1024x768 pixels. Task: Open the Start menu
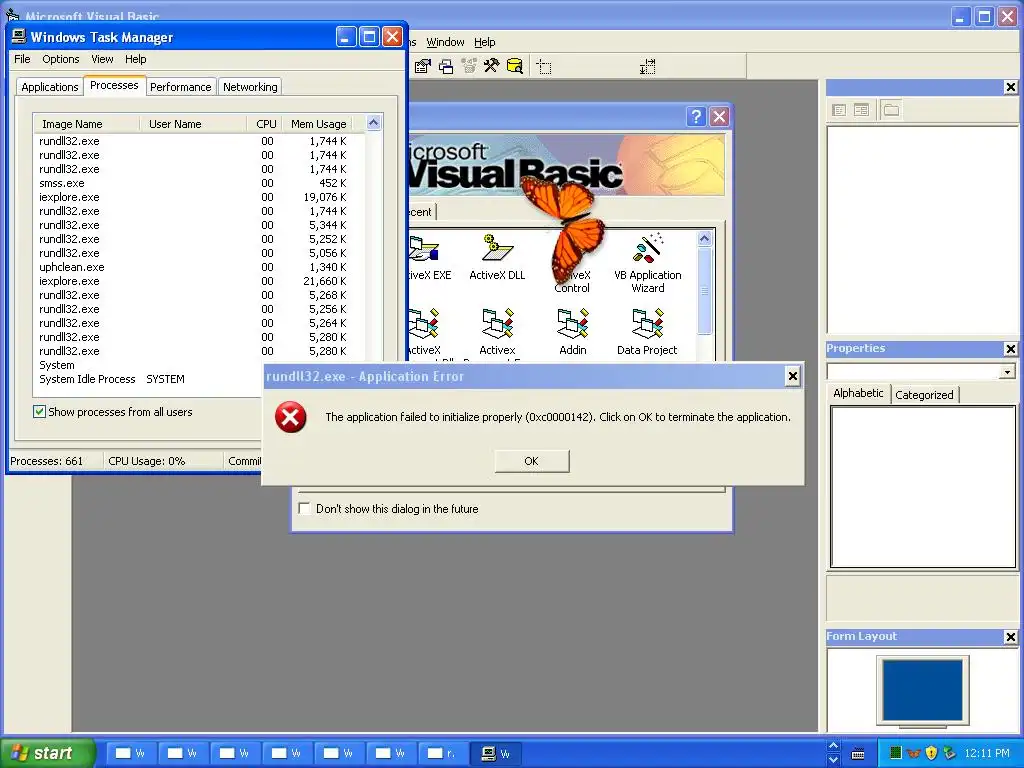pos(46,753)
